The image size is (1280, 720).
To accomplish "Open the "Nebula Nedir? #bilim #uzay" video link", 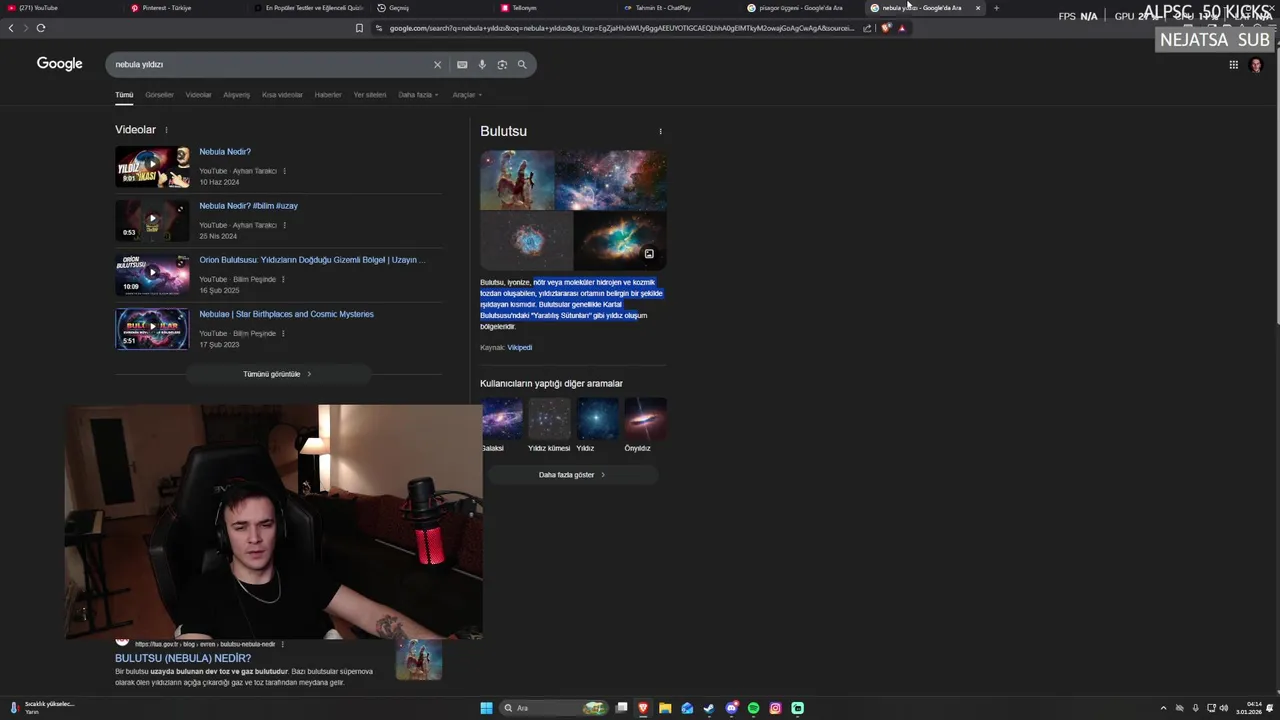I will 248,206.
